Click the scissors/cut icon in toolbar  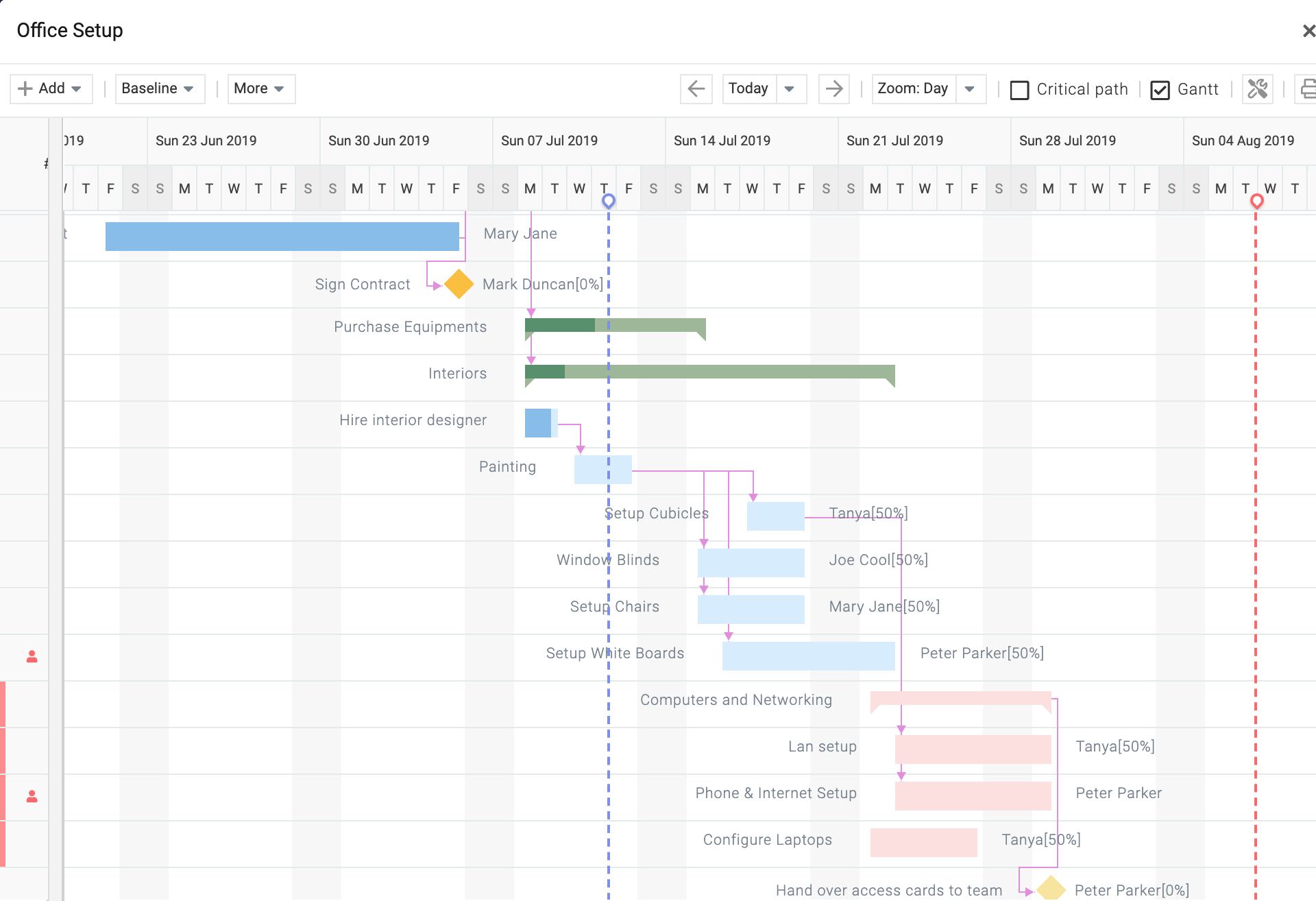point(1259,89)
